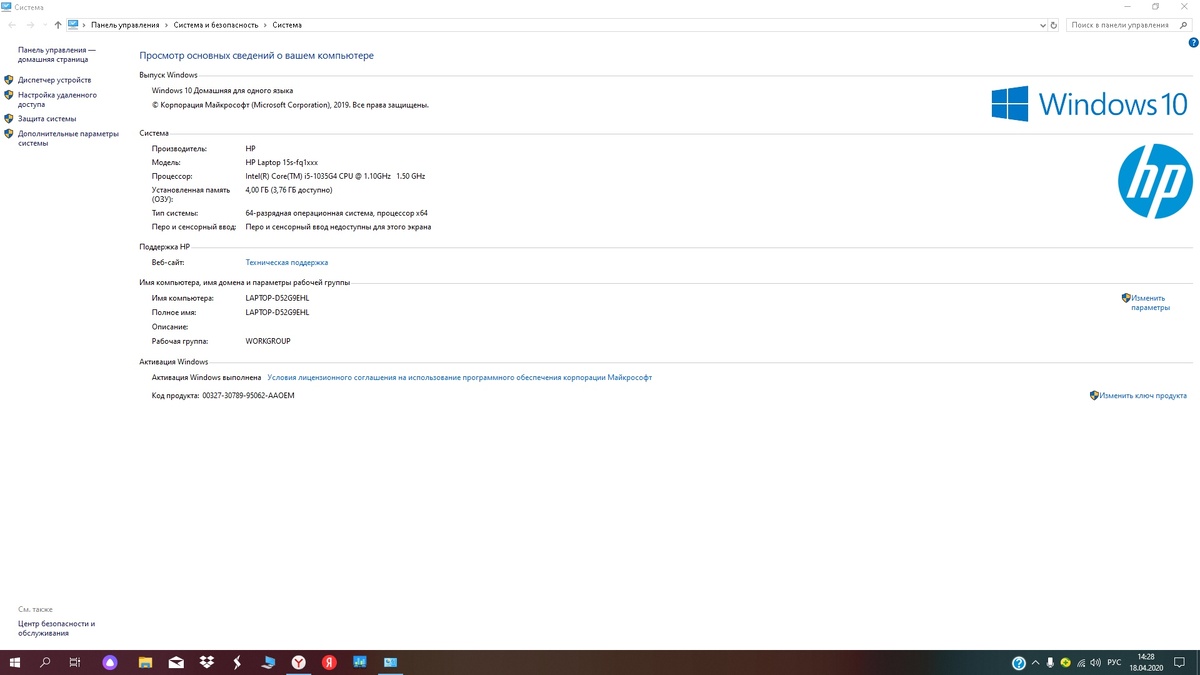Open the Wi-Fi network tray icon

[1082, 663]
